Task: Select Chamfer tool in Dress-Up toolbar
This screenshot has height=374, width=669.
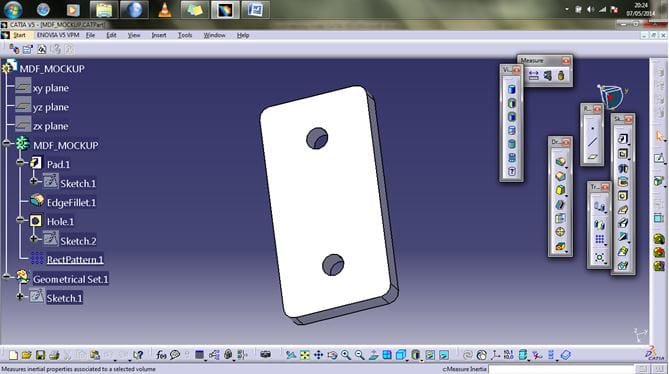Action: [560, 176]
